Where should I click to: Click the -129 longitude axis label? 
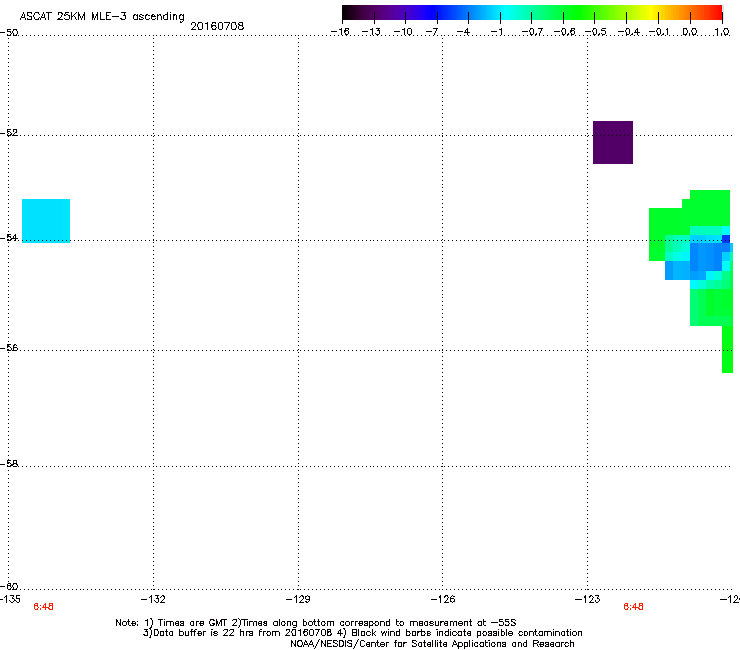(298, 599)
